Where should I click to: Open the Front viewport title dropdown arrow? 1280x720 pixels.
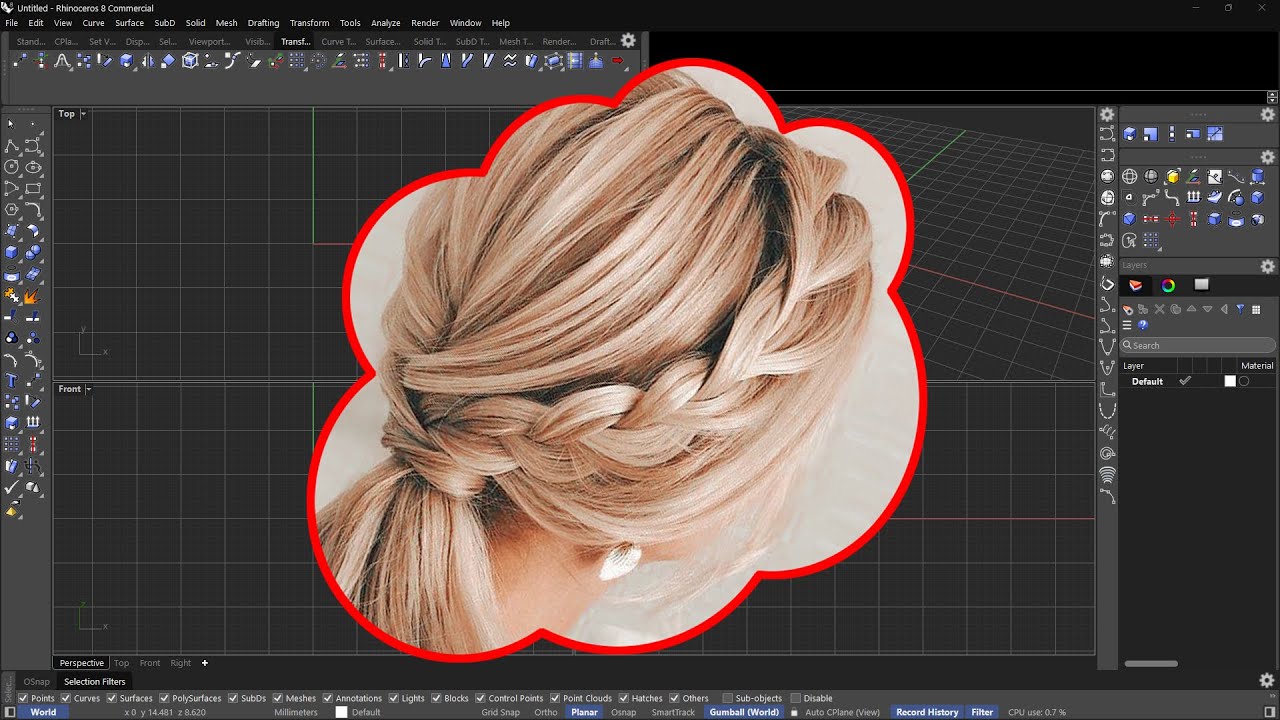[89, 389]
